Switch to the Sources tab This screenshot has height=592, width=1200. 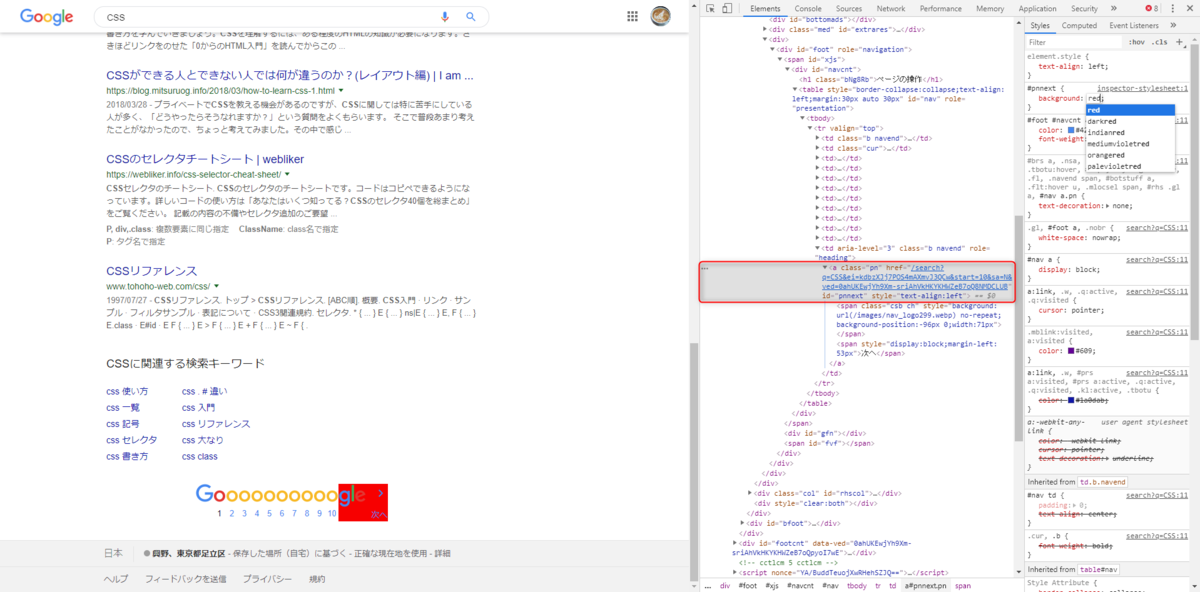click(x=849, y=8)
